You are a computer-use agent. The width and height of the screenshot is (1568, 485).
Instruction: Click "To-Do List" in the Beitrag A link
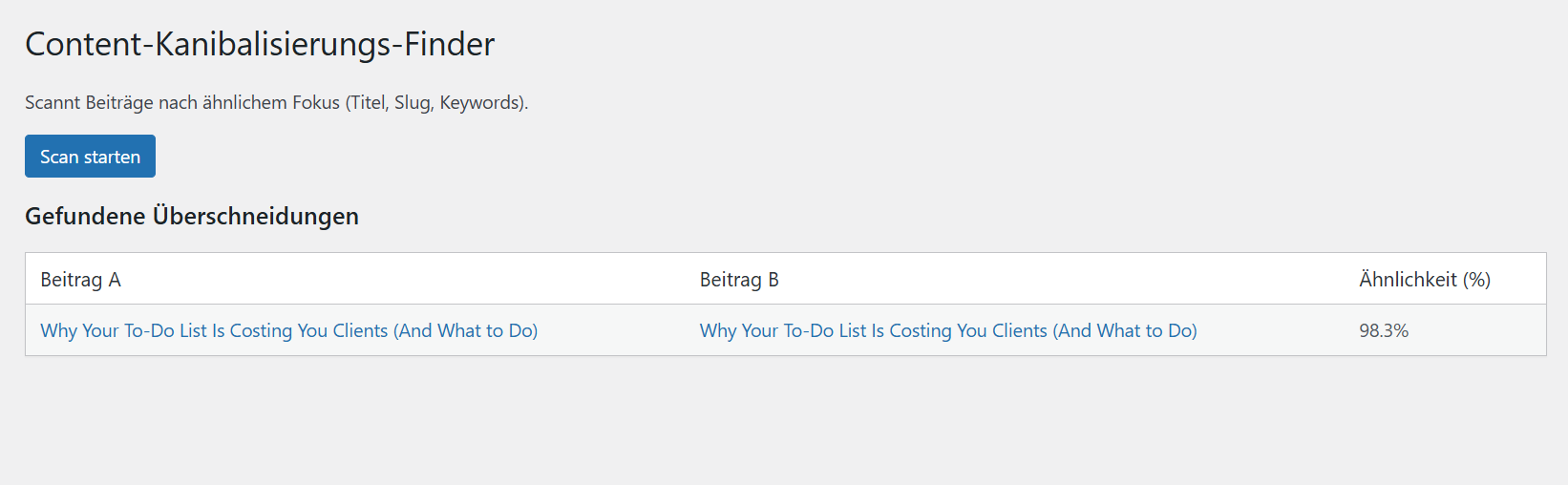coord(165,330)
